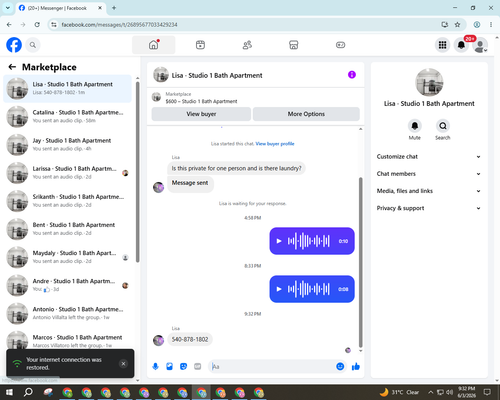Search in conversation using the magnifier icon
Screen dimensions: 500x400
click(x=443, y=126)
